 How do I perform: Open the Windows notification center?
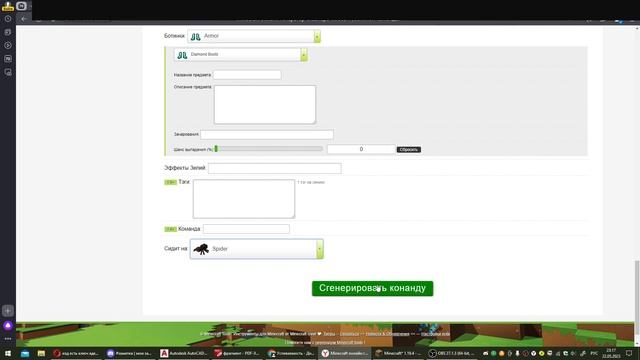pos(629,353)
